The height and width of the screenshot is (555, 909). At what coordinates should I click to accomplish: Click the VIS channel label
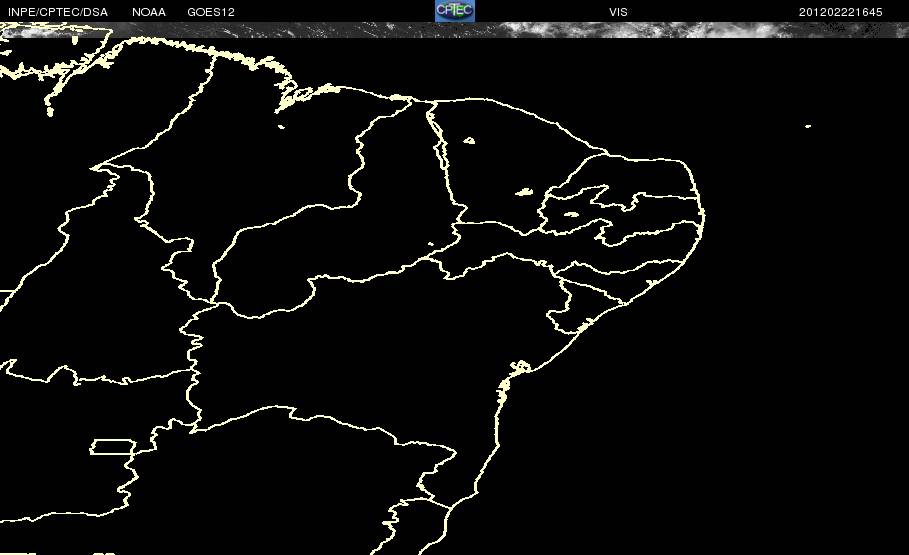pos(618,12)
